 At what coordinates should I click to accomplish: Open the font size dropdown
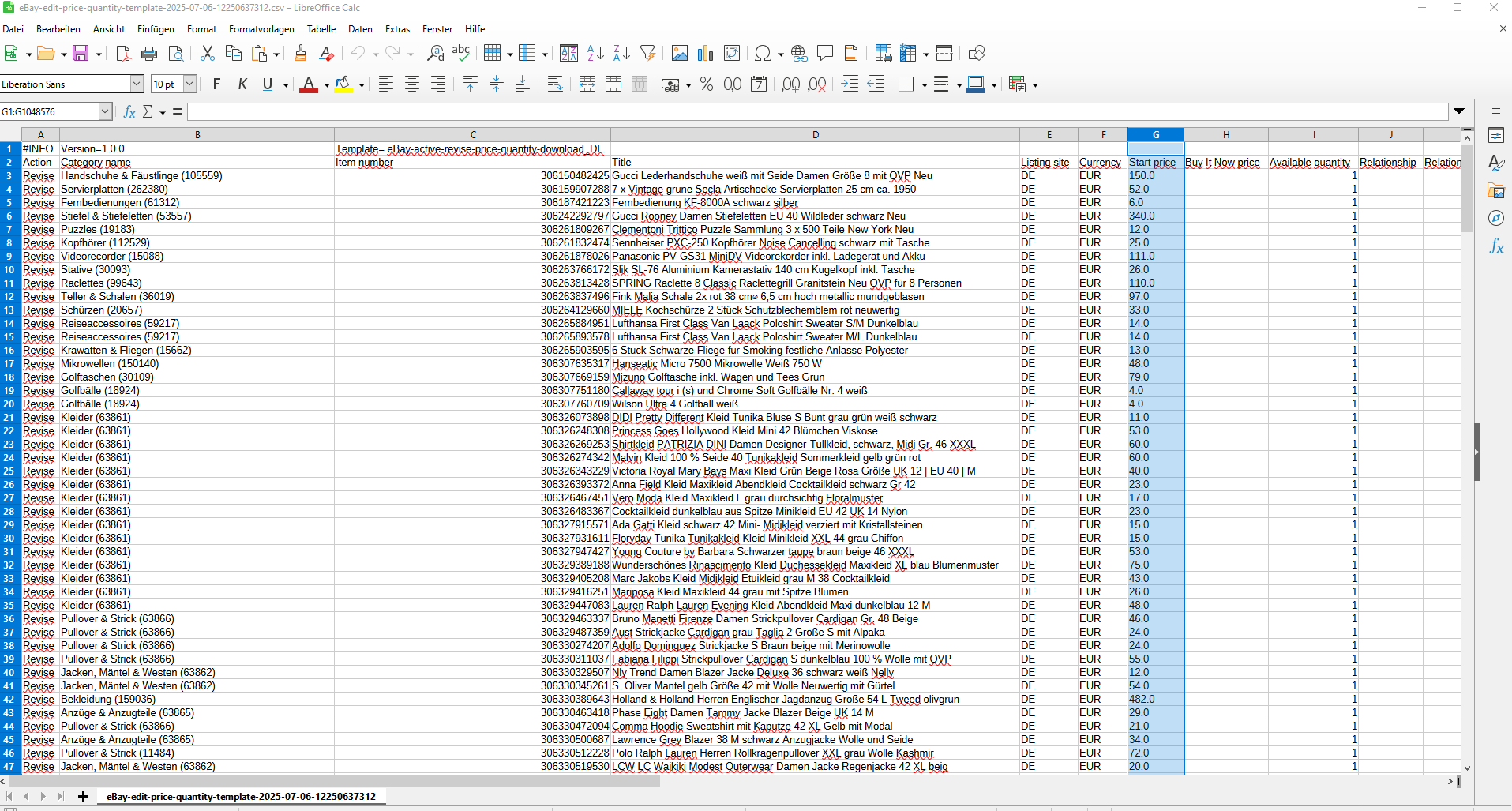coord(189,84)
